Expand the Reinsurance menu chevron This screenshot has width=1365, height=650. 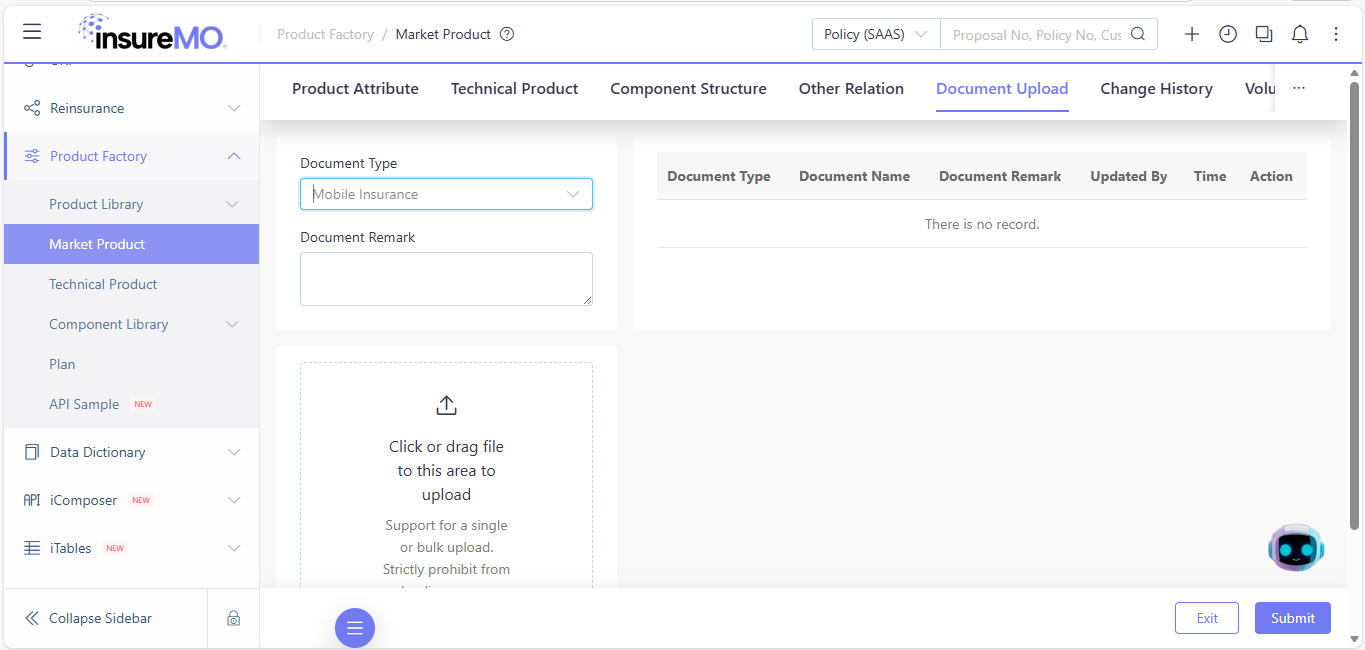pos(234,108)
